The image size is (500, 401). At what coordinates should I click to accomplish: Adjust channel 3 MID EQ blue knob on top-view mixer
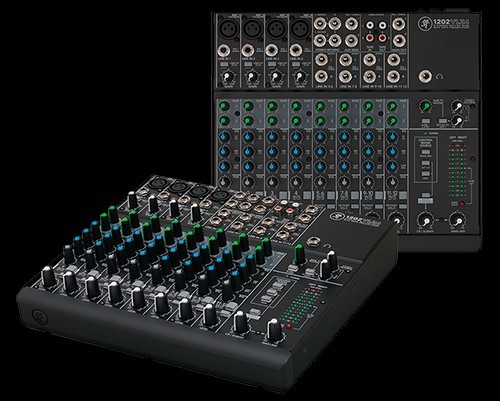pyautogui.click(x=272, y=151)
